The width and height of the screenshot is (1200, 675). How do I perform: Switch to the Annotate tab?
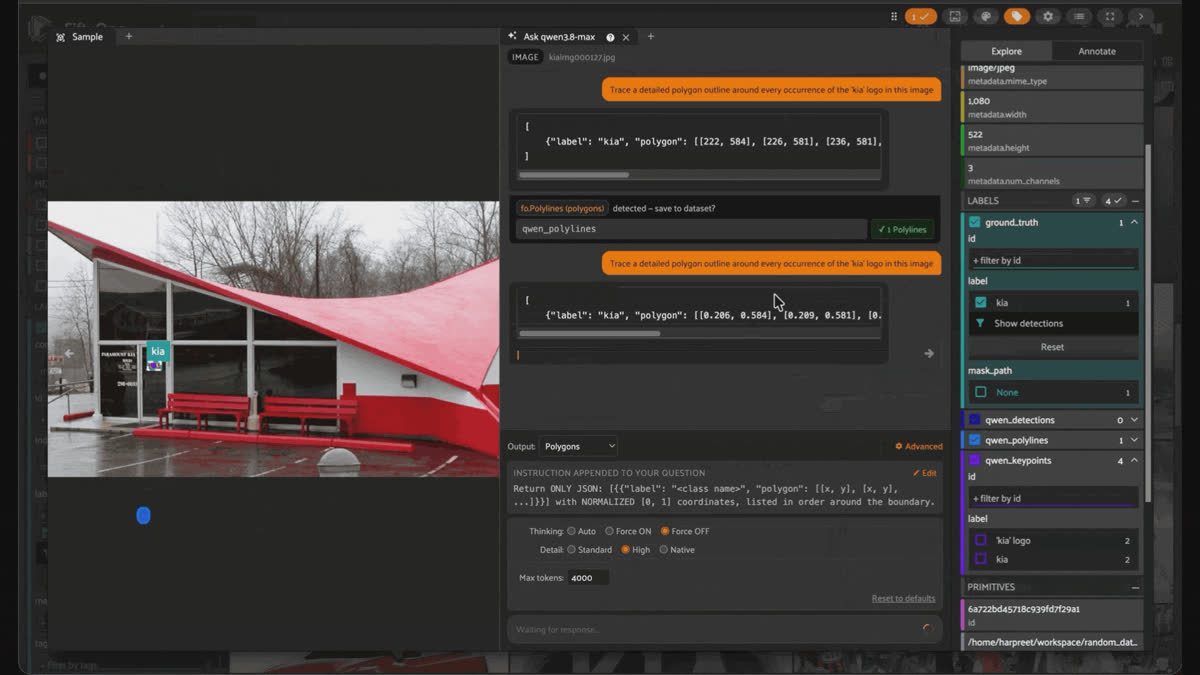pos(1097,51)
